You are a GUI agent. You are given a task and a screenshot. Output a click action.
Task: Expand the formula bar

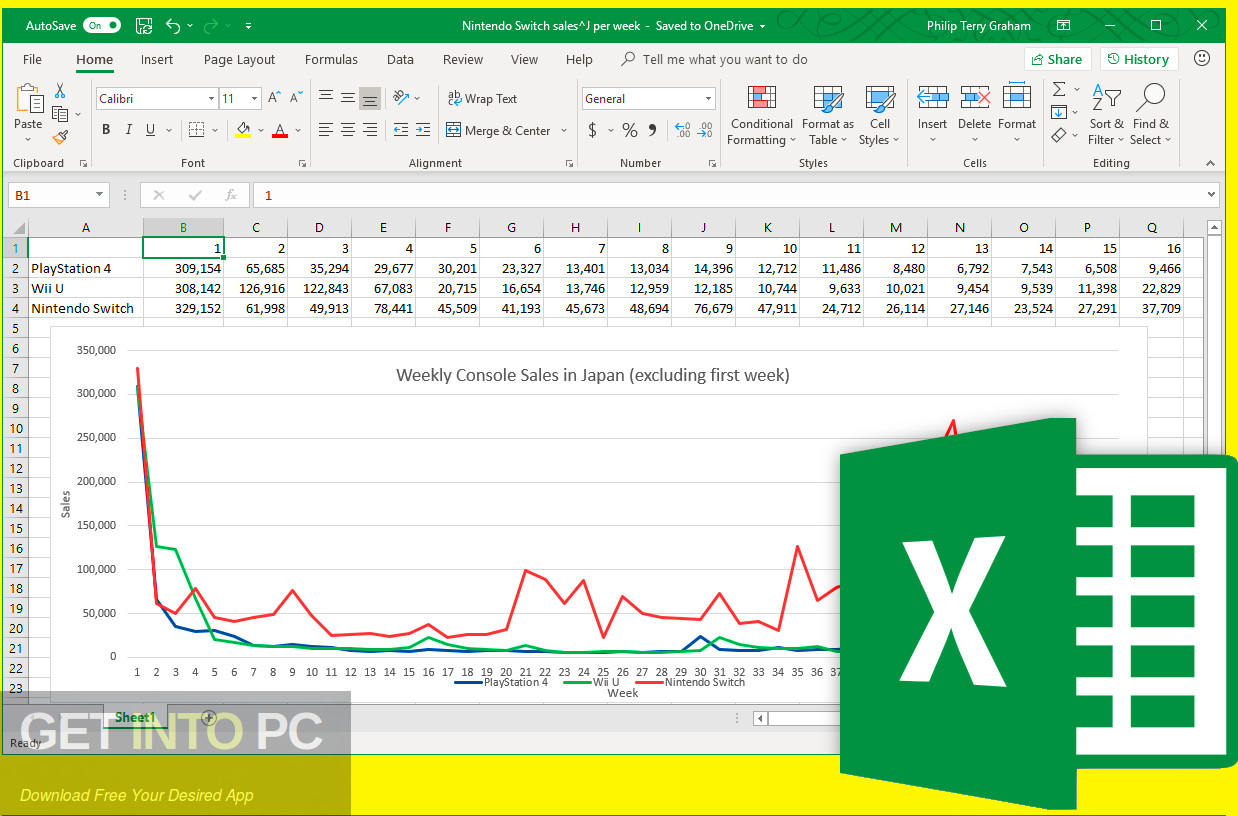[1212, 195]
